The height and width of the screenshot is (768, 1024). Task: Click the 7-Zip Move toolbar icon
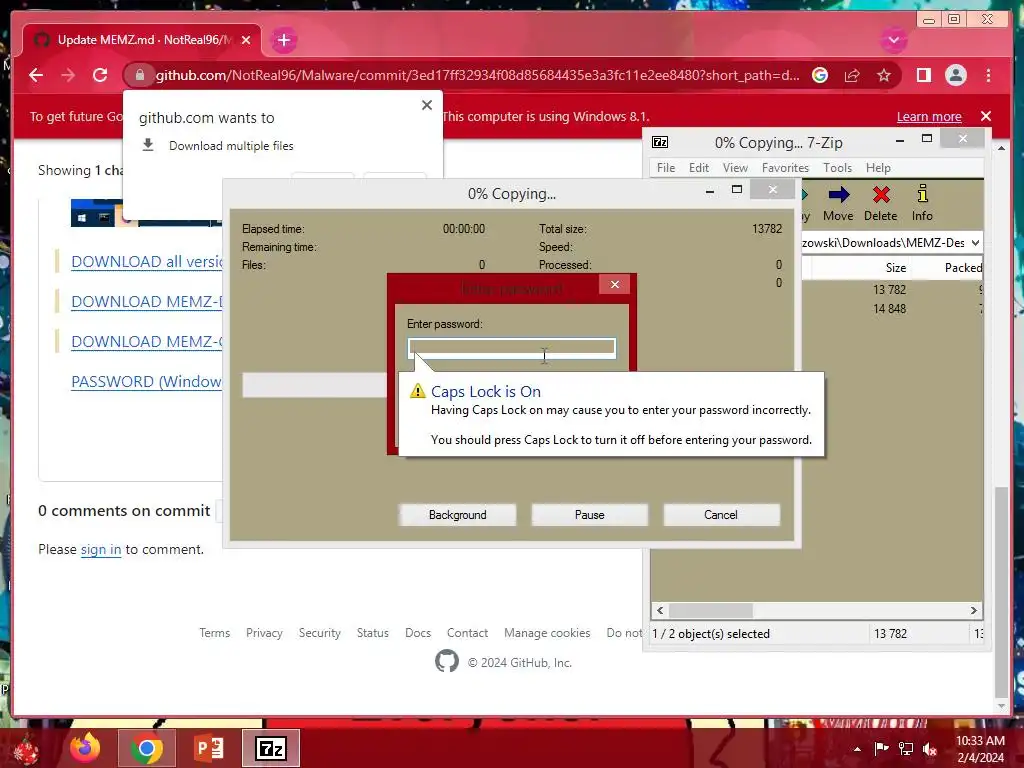[x=838, y=204]
